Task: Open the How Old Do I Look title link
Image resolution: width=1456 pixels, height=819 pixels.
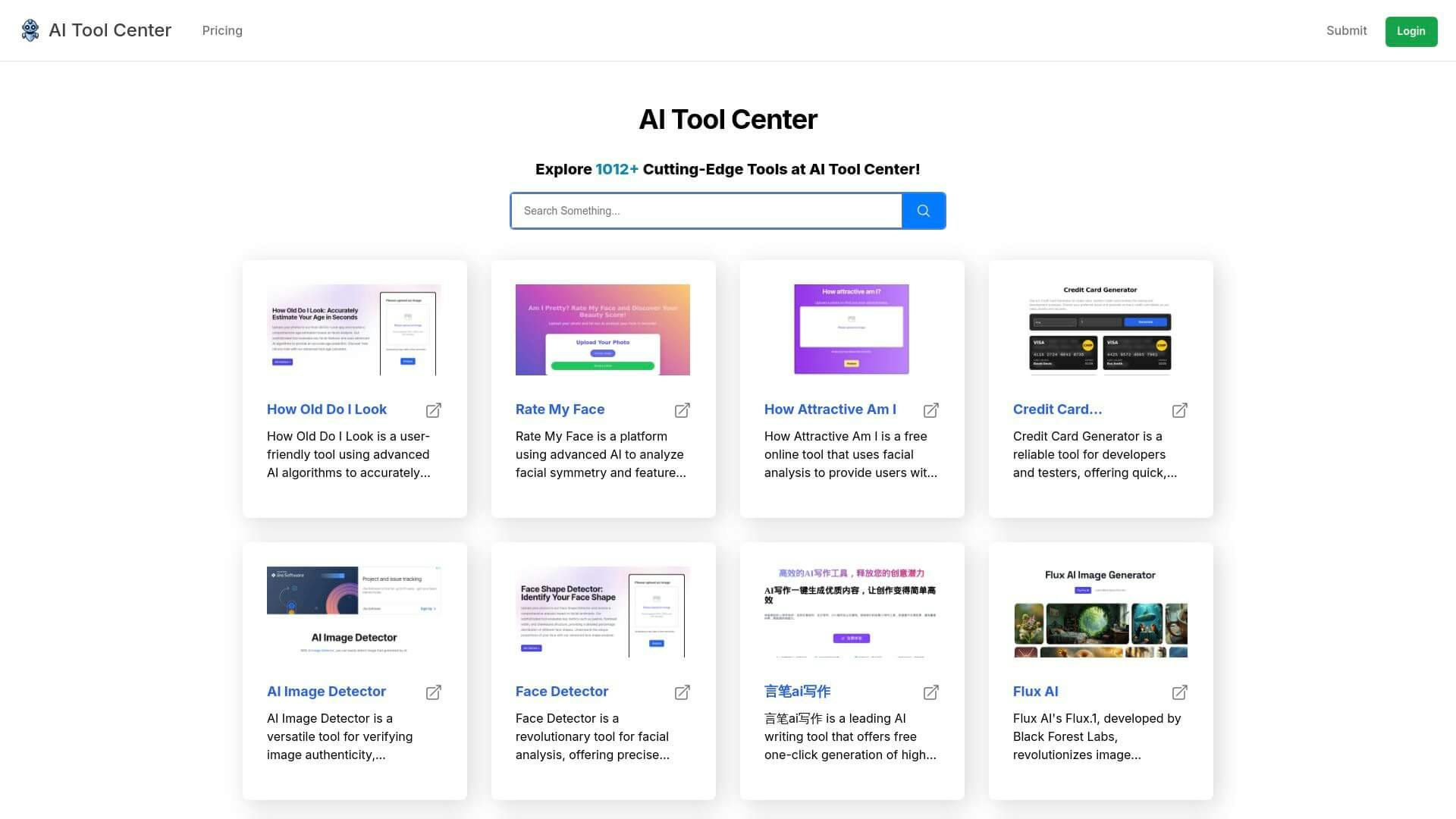Action: point(327,409)
